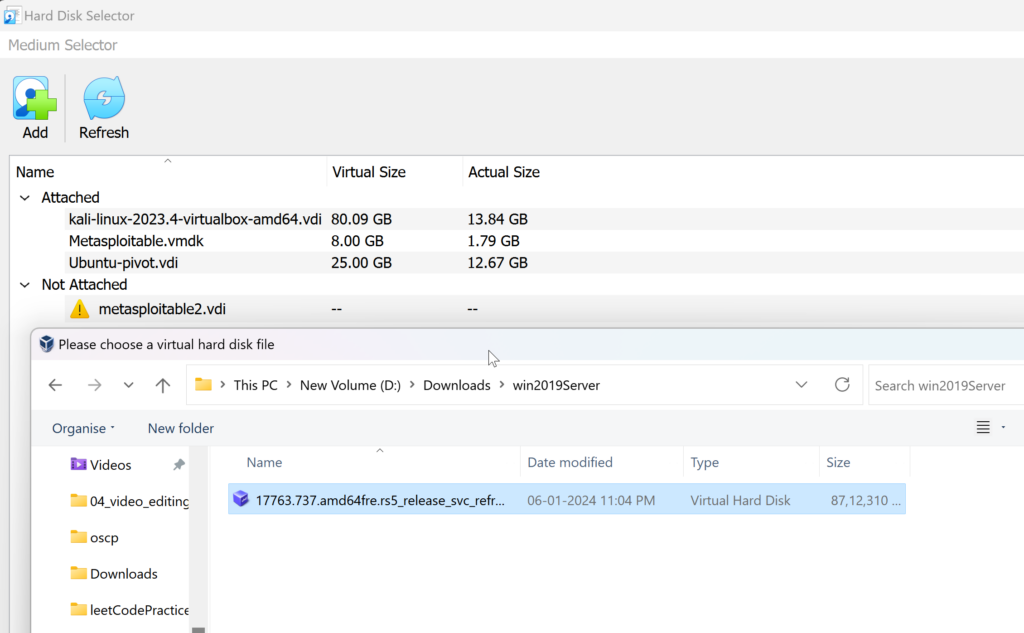1024x633 pixels.
Task: Click the 06-01-2024 11:04 PM date
Action: click(591, 500)
